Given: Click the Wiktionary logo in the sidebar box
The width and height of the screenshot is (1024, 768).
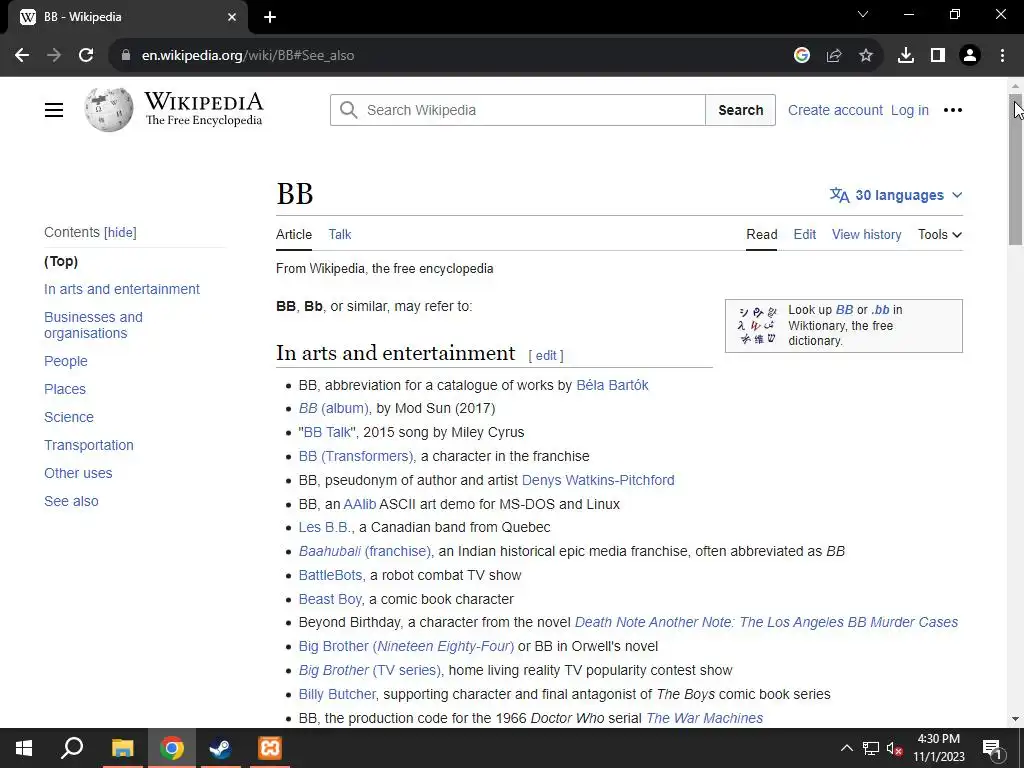Looking at the screenshot, I should (x=758, y=325).
